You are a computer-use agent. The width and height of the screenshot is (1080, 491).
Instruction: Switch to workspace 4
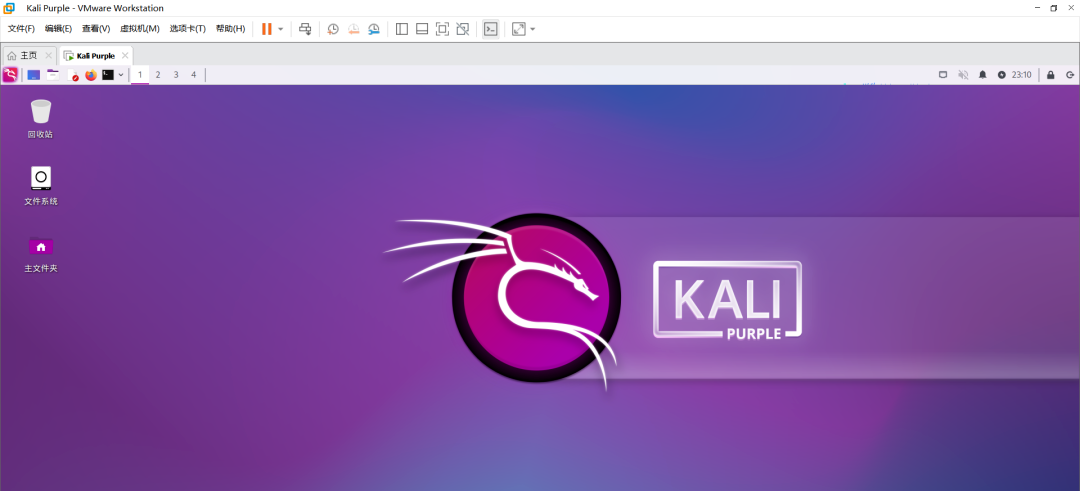[x=194, y=74]
